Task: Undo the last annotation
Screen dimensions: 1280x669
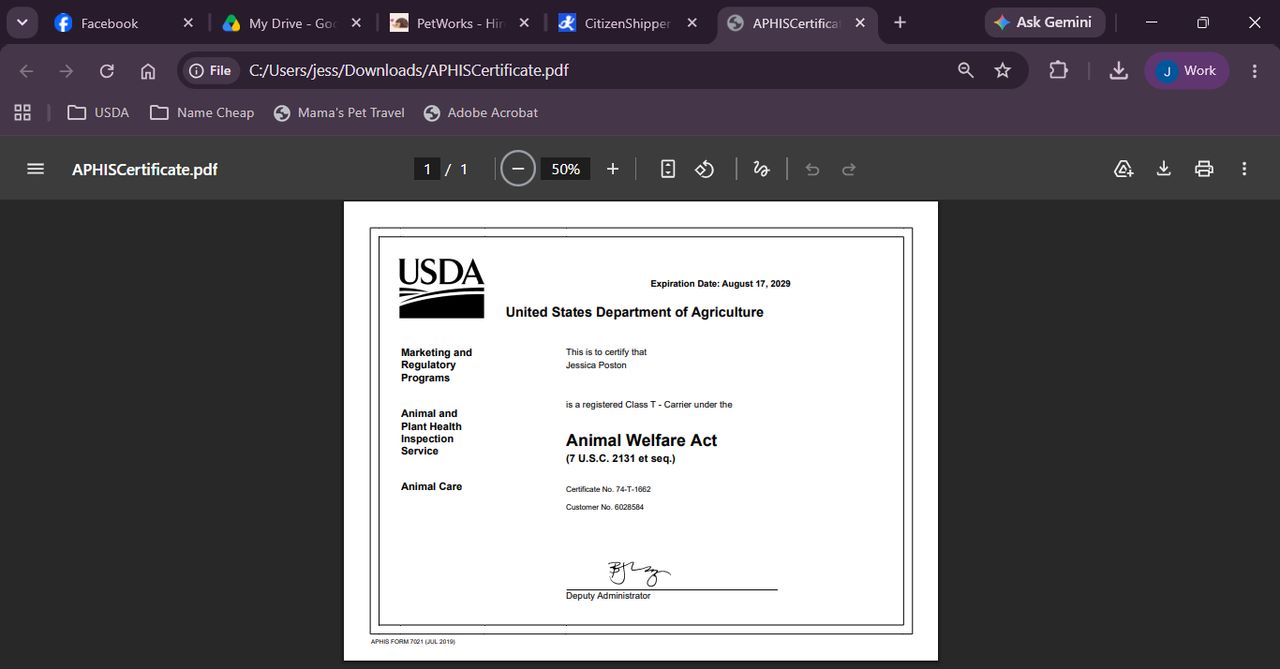Action: (812, 169)
